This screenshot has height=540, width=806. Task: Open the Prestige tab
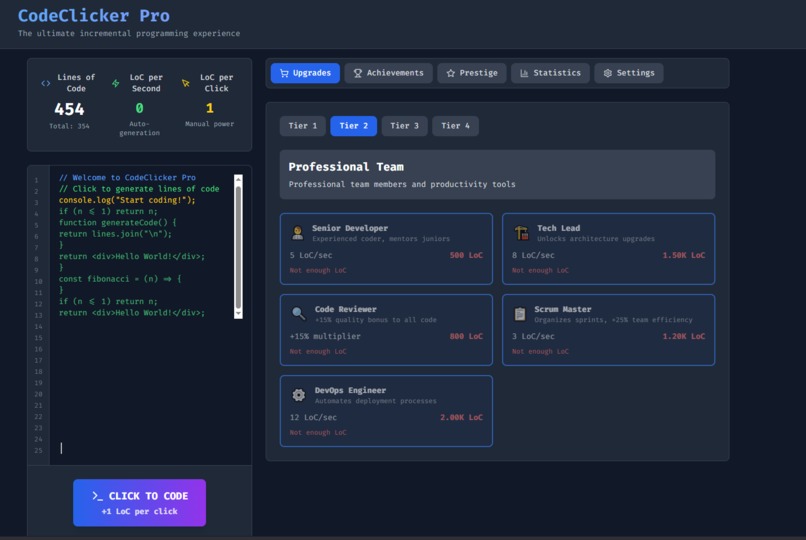[x=471, y=73]
